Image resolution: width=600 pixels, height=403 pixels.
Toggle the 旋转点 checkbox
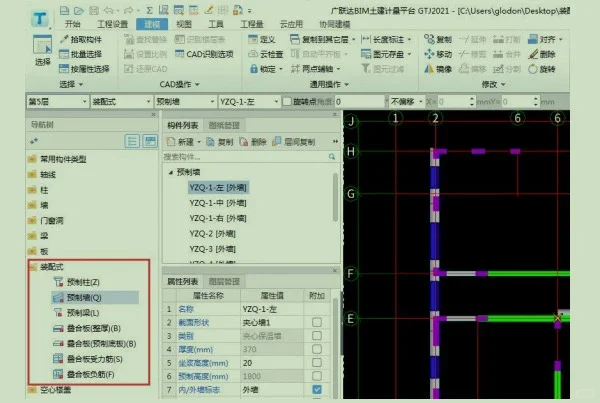287,101
